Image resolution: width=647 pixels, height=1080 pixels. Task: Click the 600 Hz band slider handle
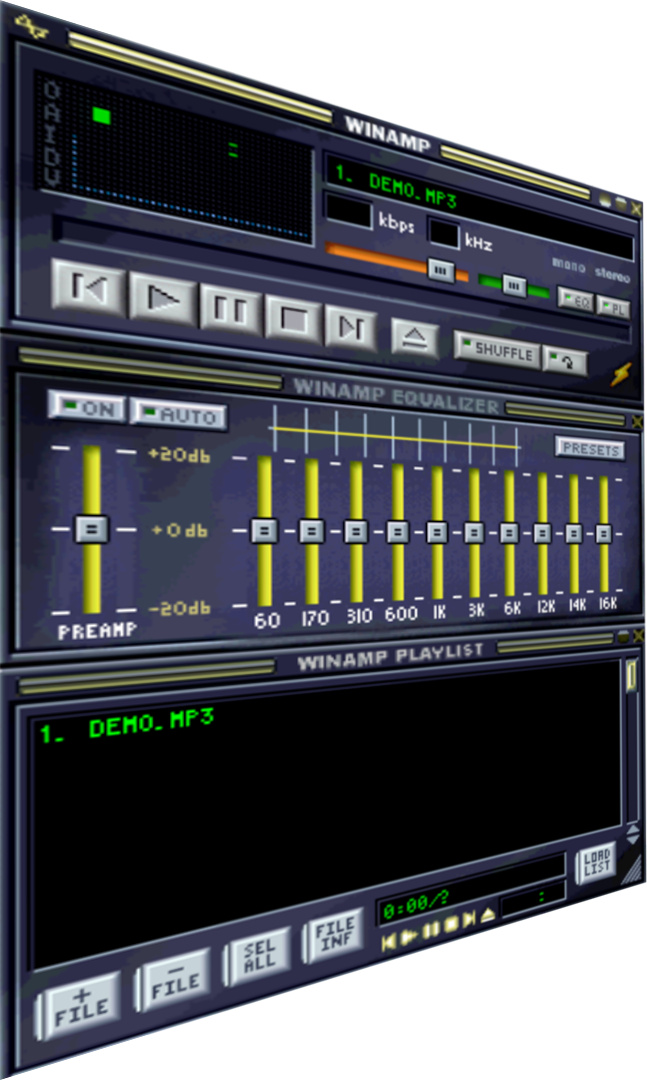click(x=398, y=532)
